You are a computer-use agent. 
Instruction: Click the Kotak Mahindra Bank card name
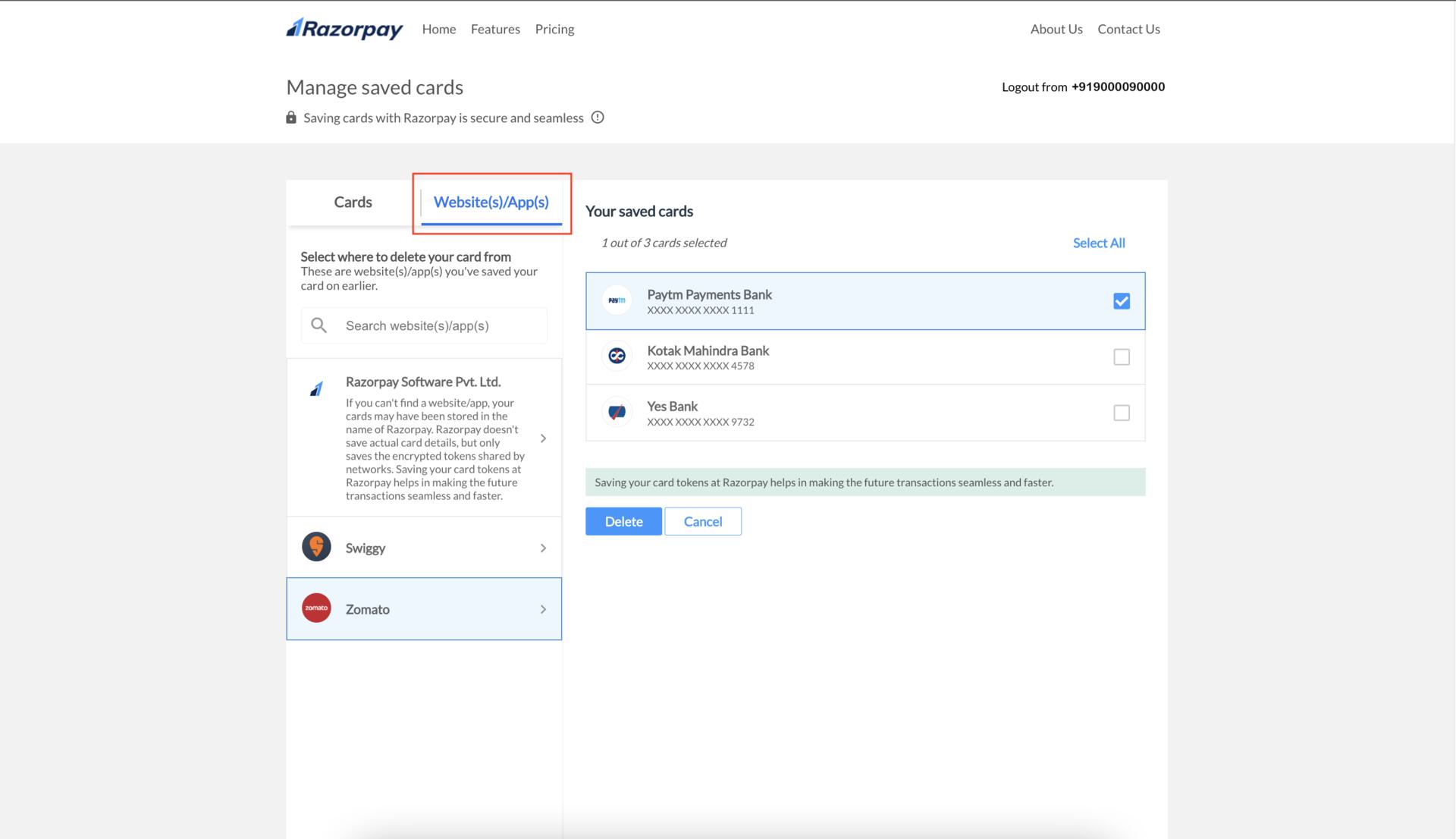tap(708, 350)
